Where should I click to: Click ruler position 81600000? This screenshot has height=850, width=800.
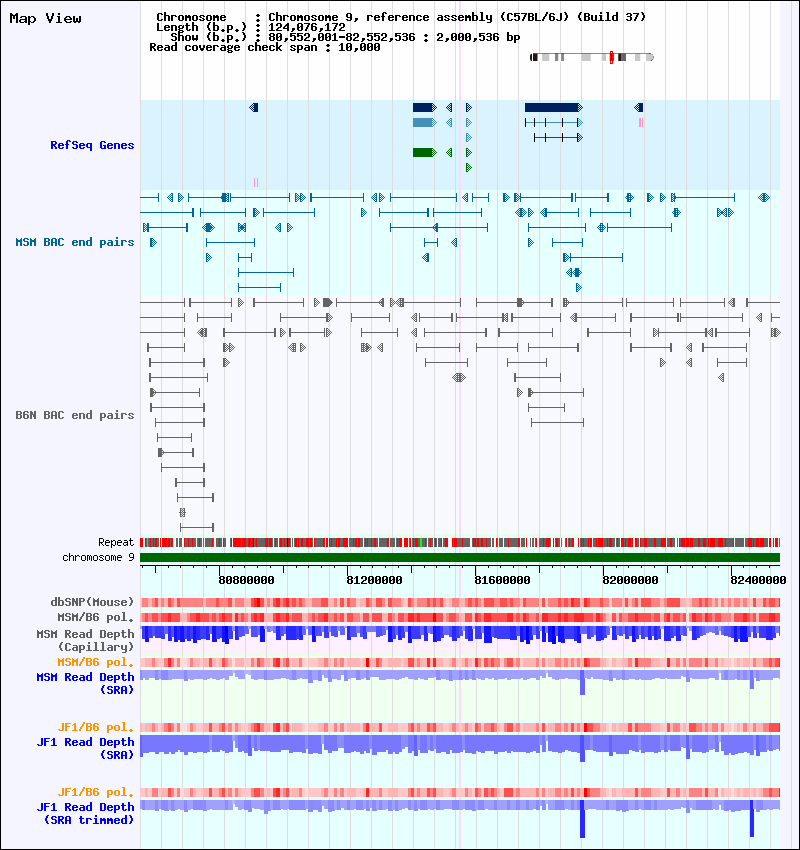coord(502,580)
